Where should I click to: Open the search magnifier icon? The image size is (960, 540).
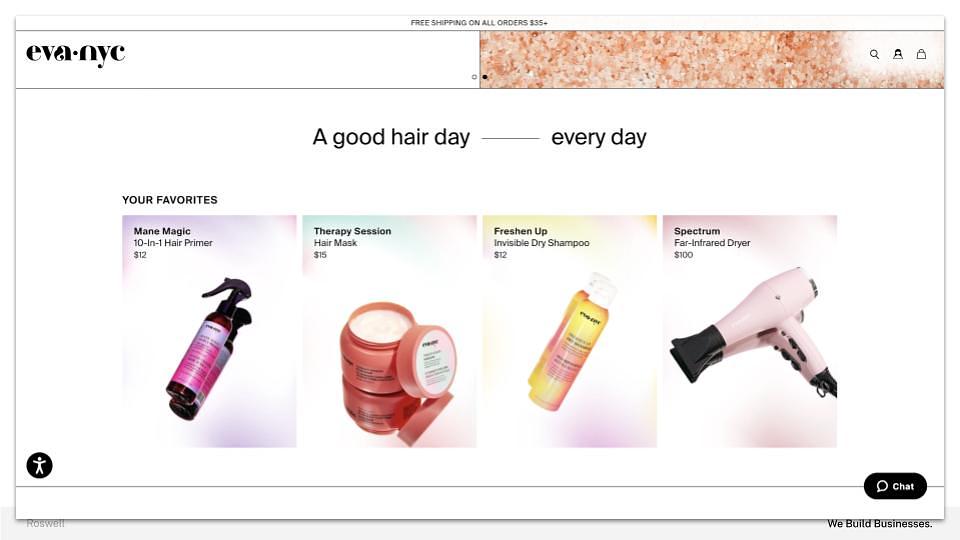coord(874,54)
